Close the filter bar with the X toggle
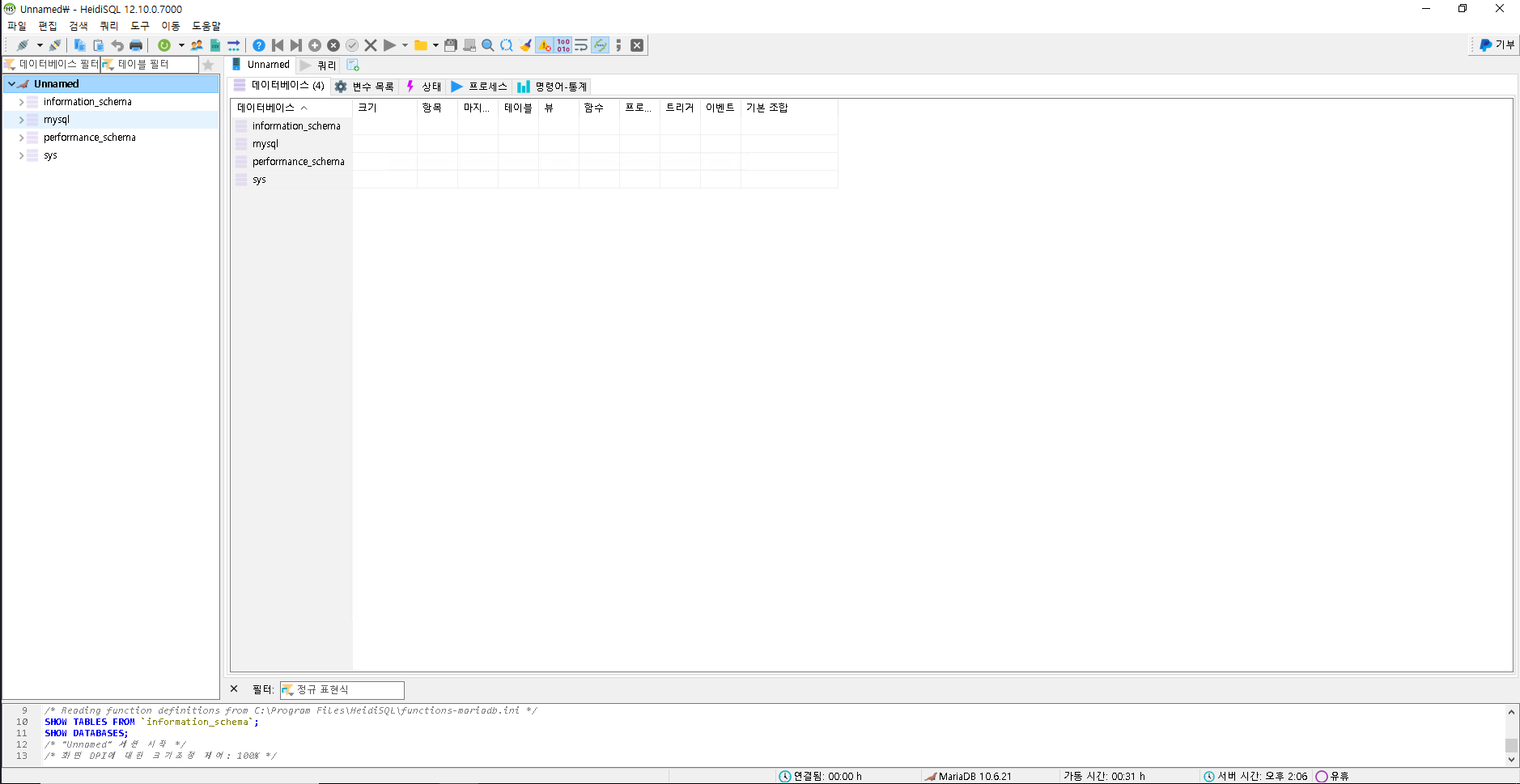1520x784 pixels. point(234,689)
